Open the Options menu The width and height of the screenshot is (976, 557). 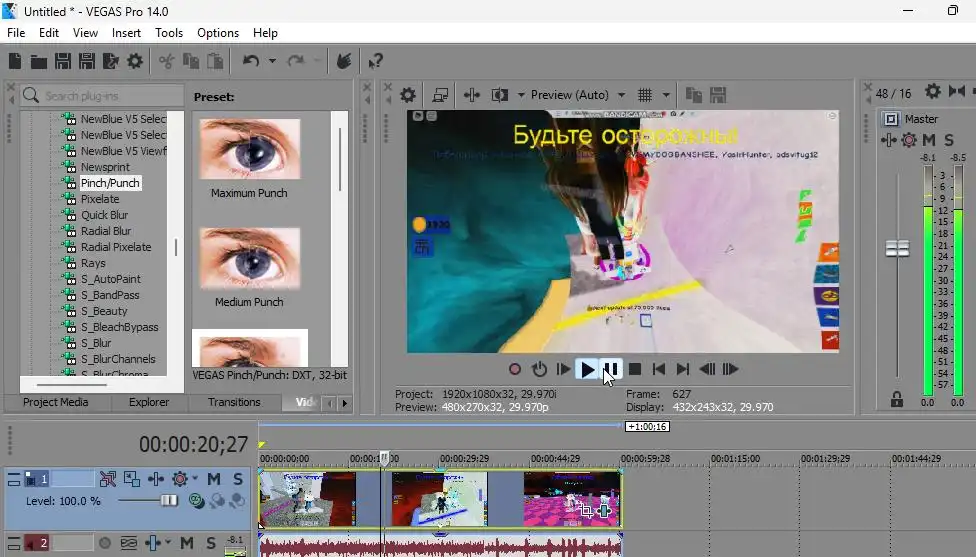coord(218,33)
